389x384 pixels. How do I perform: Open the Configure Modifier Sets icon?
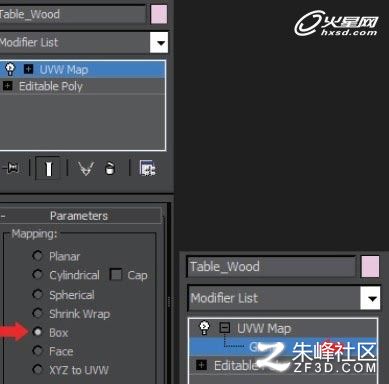[x=148, y=168]
